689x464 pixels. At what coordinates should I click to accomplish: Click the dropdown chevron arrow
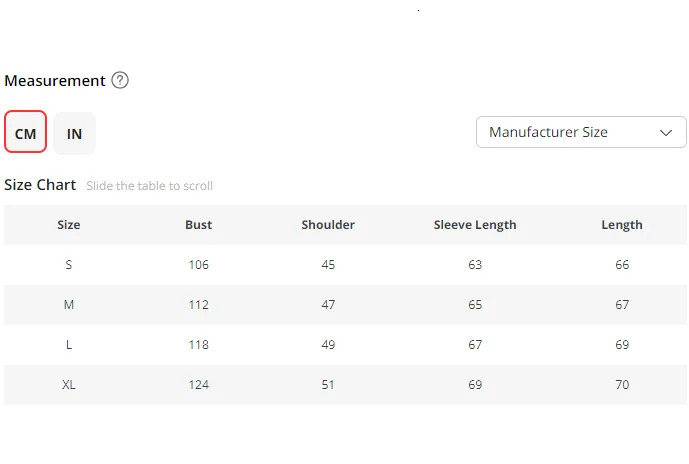tap(666, 132)
